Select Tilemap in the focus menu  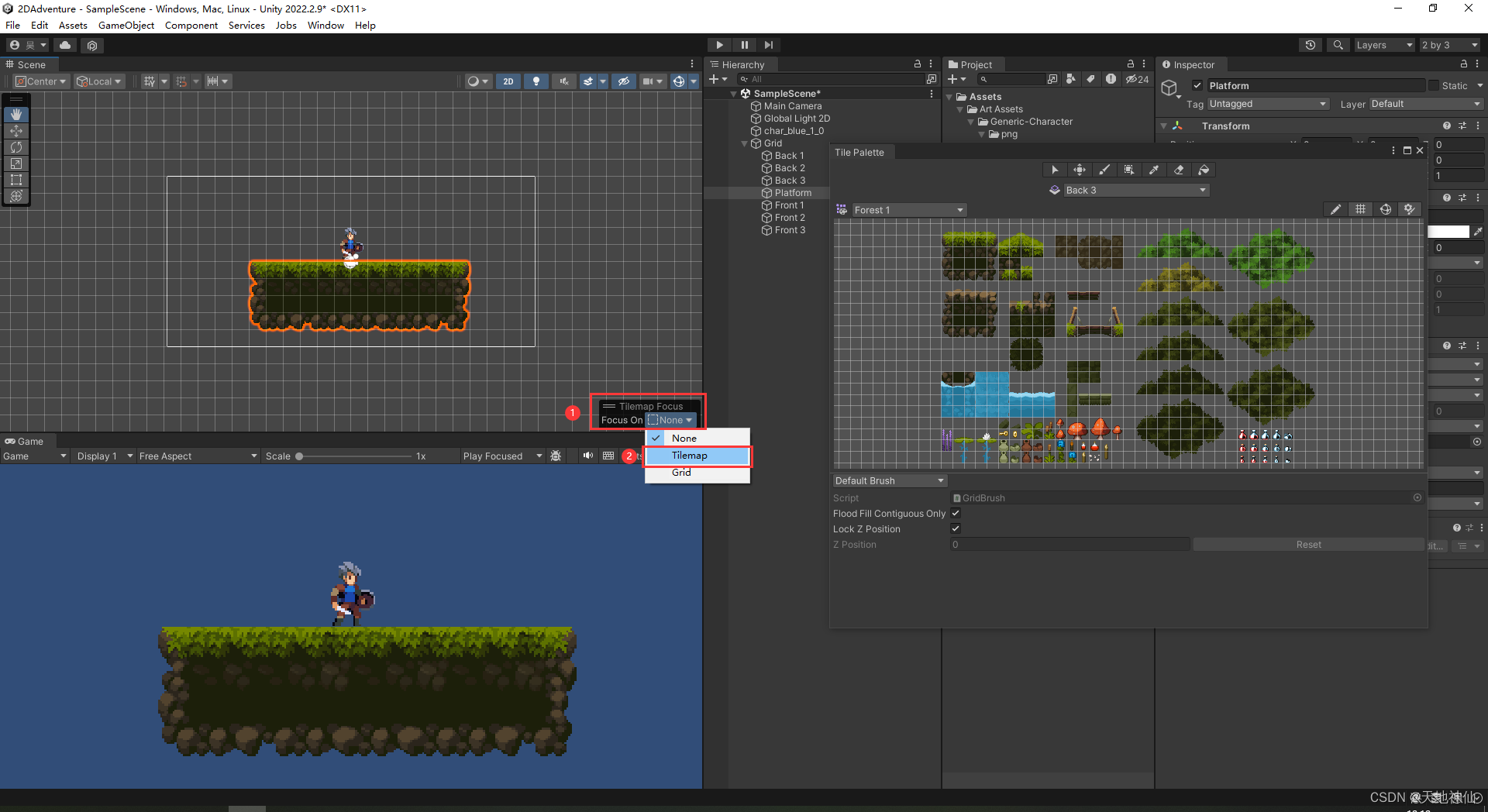point(697,456)
